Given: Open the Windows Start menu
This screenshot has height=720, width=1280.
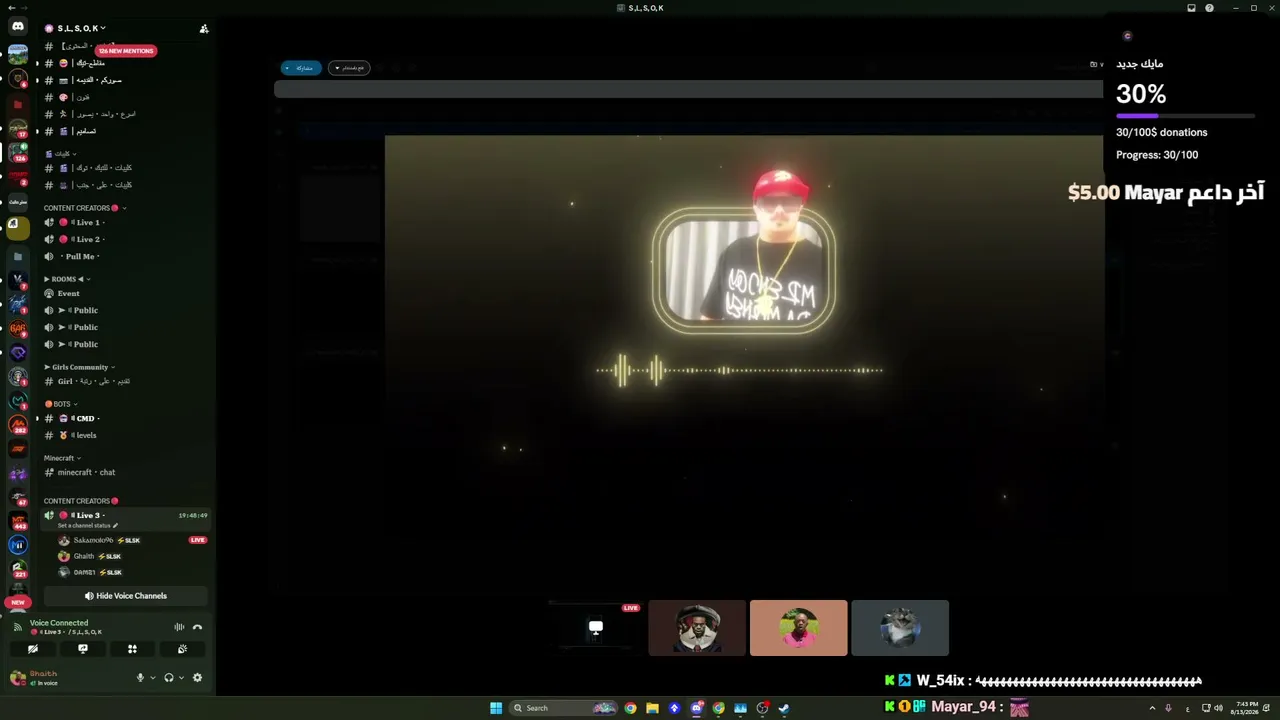Looking at the screenshot, I should click(496, 708).
